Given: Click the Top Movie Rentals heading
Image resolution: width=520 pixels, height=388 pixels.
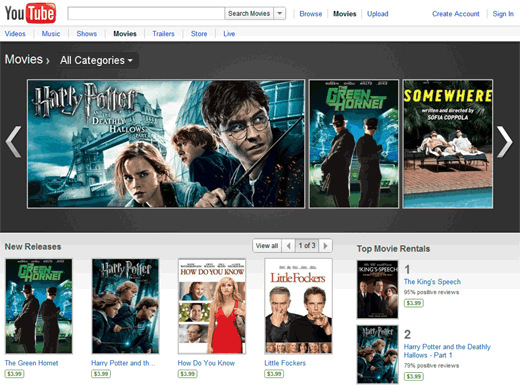Looking at the screenshot, I should (x=393, y=249).
